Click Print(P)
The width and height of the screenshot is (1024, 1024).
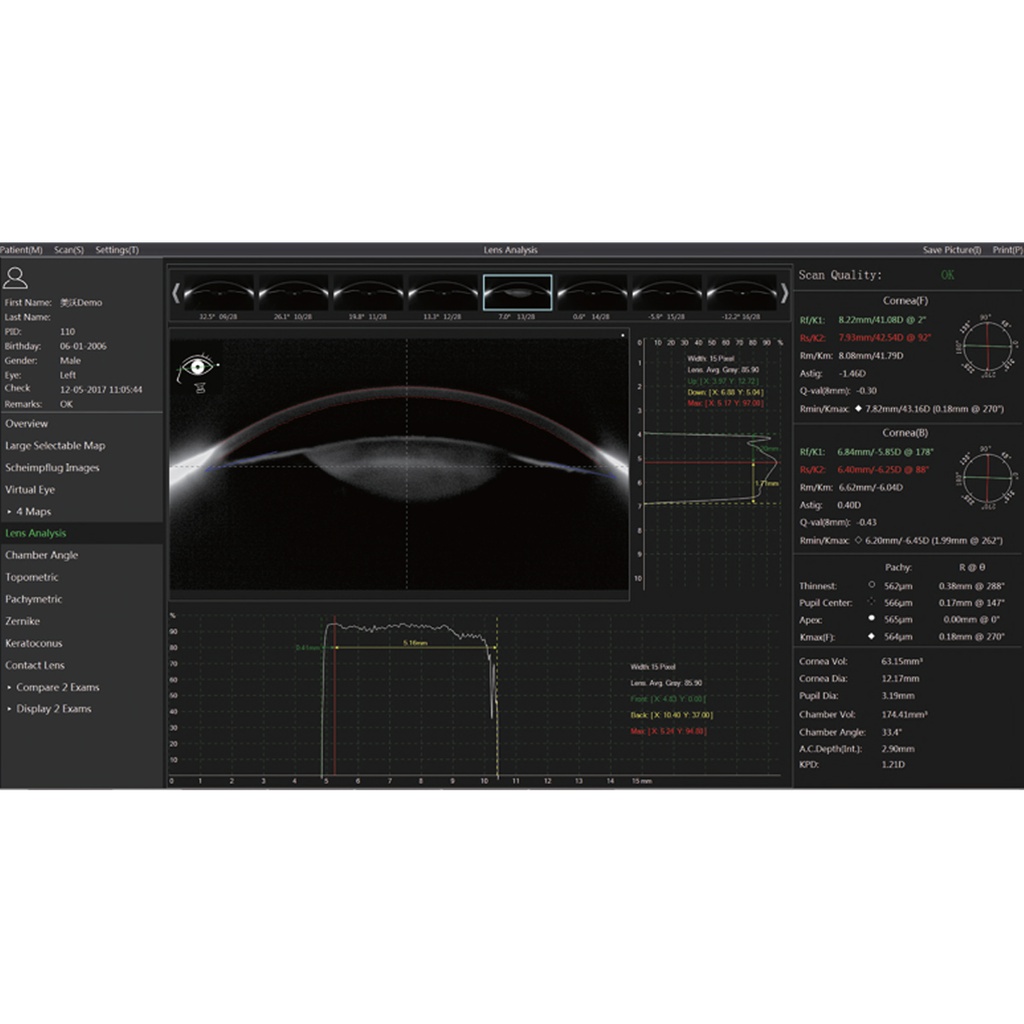click(1008, 250)
